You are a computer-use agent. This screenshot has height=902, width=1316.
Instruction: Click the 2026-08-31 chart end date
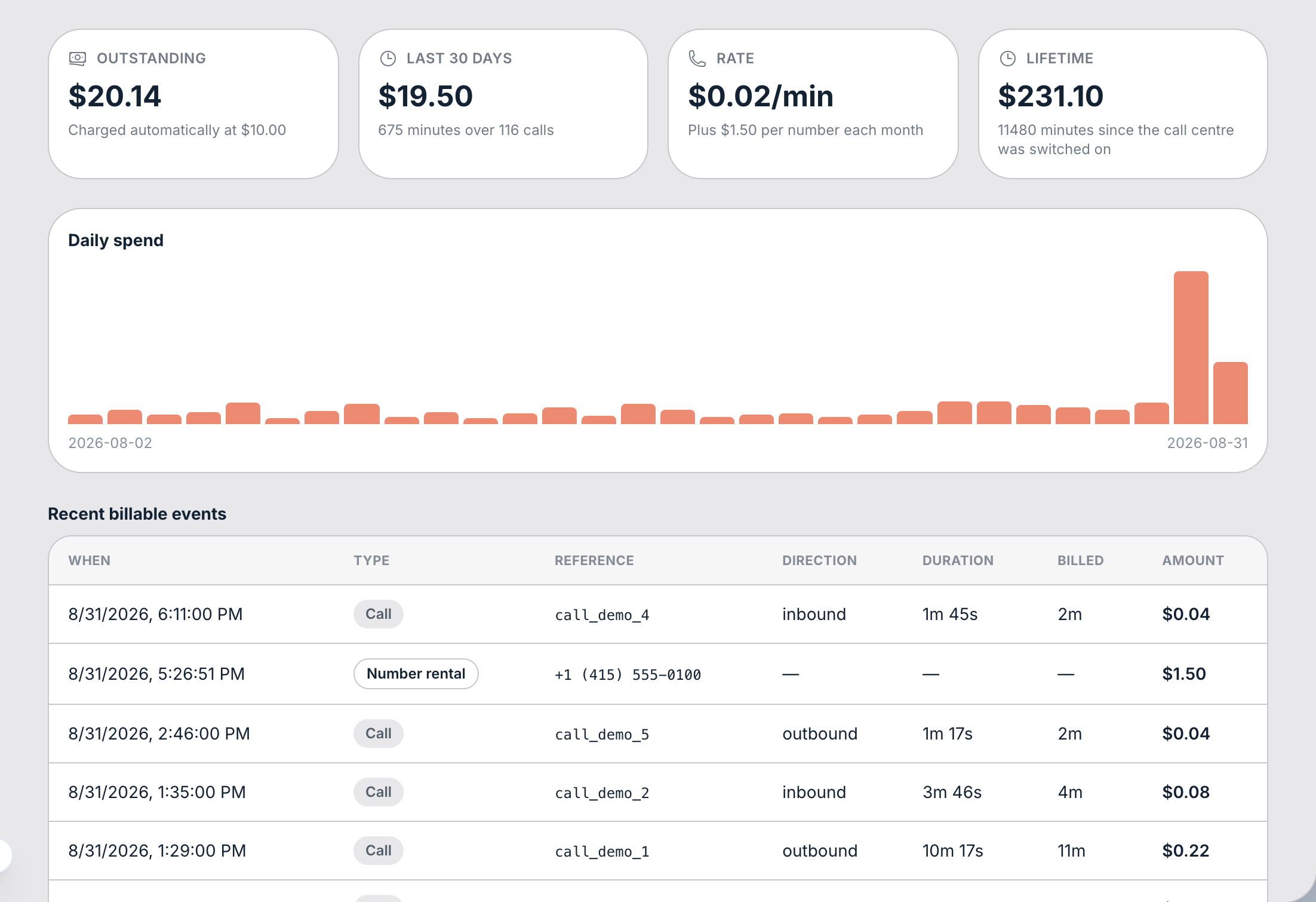click(1207, 443)
